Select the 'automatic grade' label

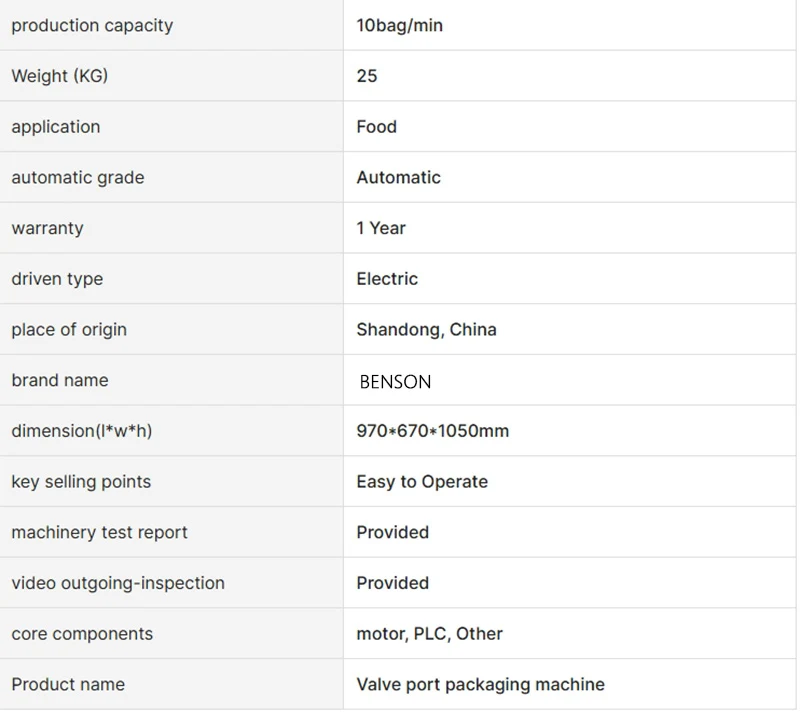point(78,177)
